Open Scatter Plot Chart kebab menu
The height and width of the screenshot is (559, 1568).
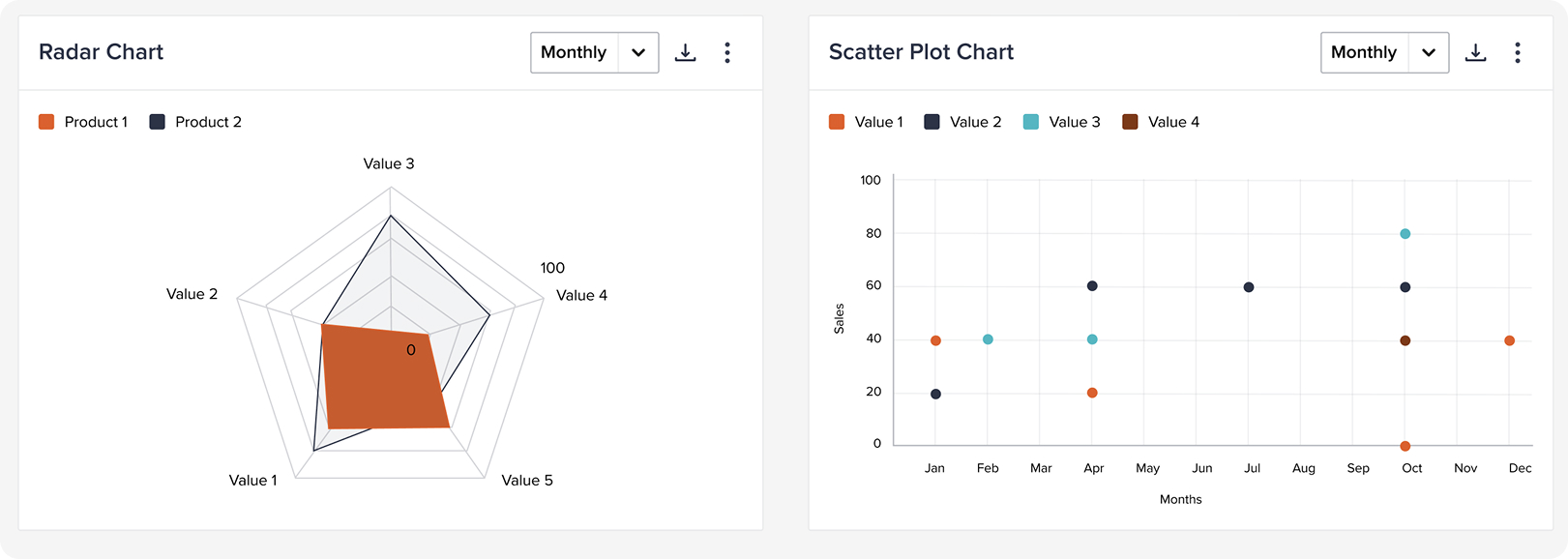point(1518,52)
